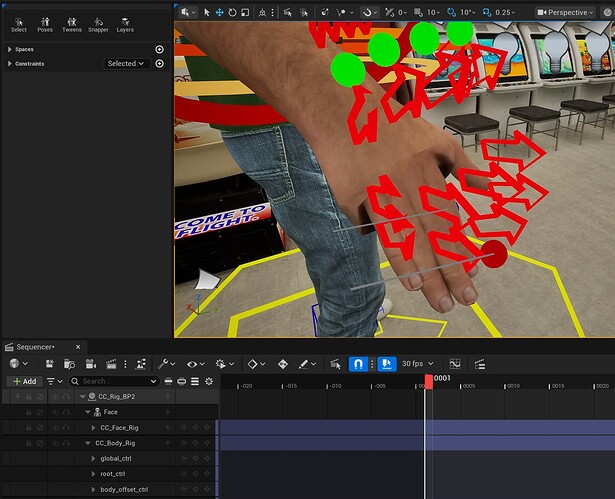Open the sequence hierarchy icon in Sequencer

(141, 364)
